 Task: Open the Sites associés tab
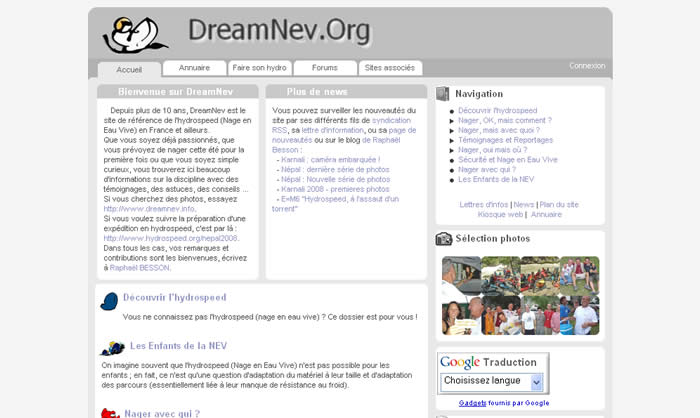[x=390, y=68]
